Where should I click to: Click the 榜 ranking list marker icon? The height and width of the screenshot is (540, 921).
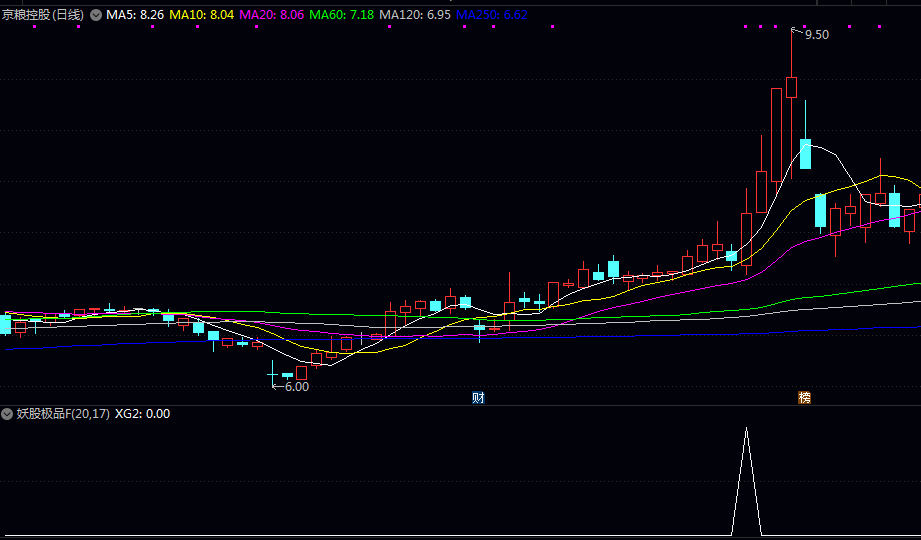[x=804, y=397]
